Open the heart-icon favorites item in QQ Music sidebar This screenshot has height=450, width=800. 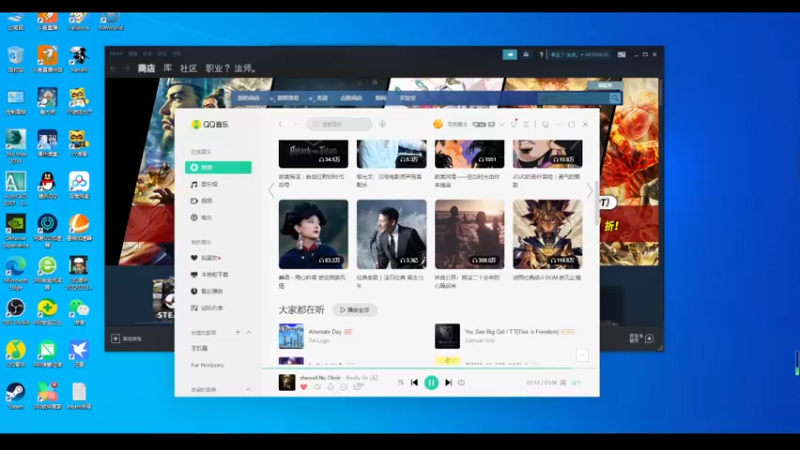[x=206, y=258]
